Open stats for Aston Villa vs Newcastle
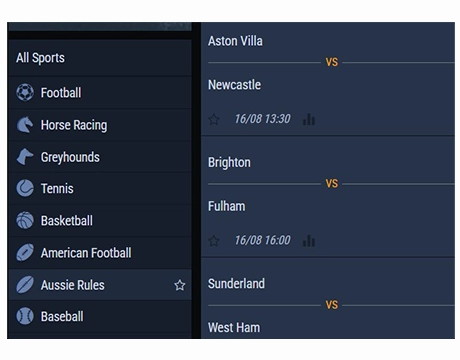Image resolution: width=460 pixels, height=360 pixels. point(309,119)
